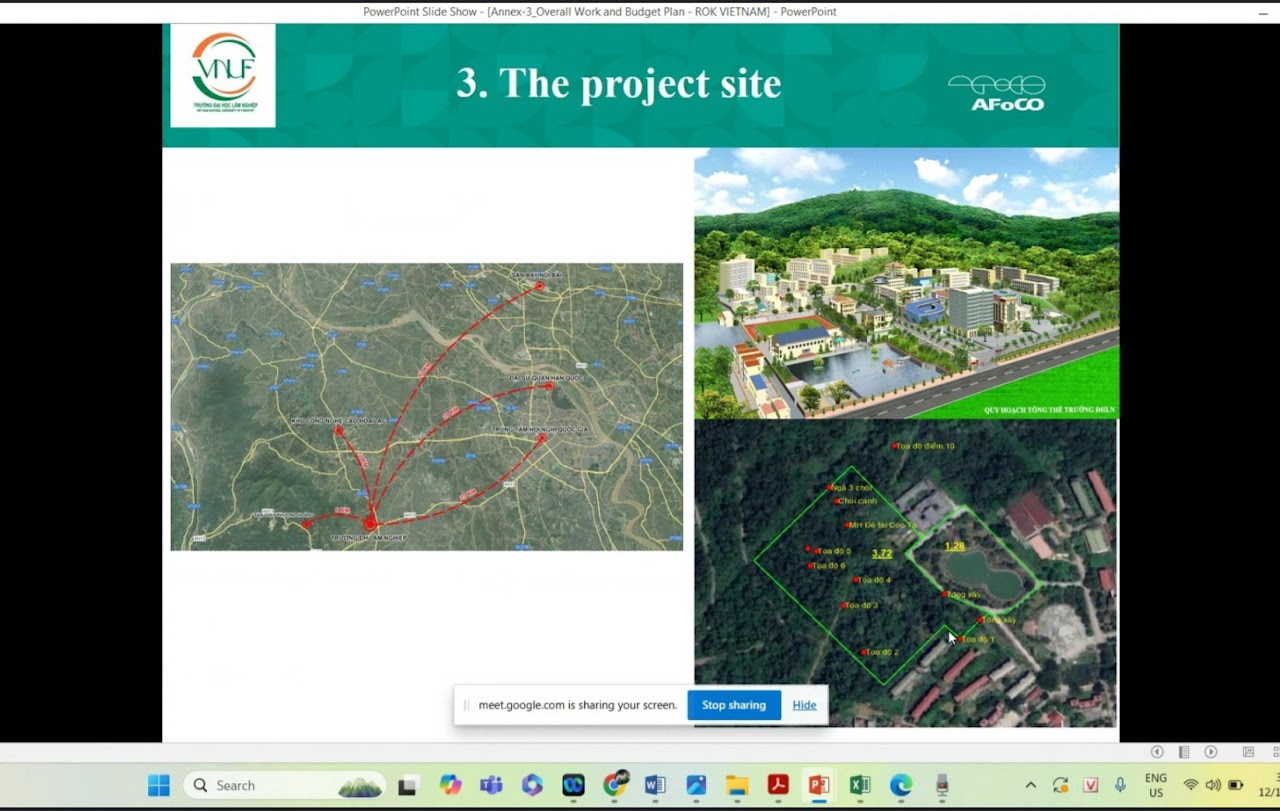Open Microsoft Word from the taskbar

coord(655,785)
